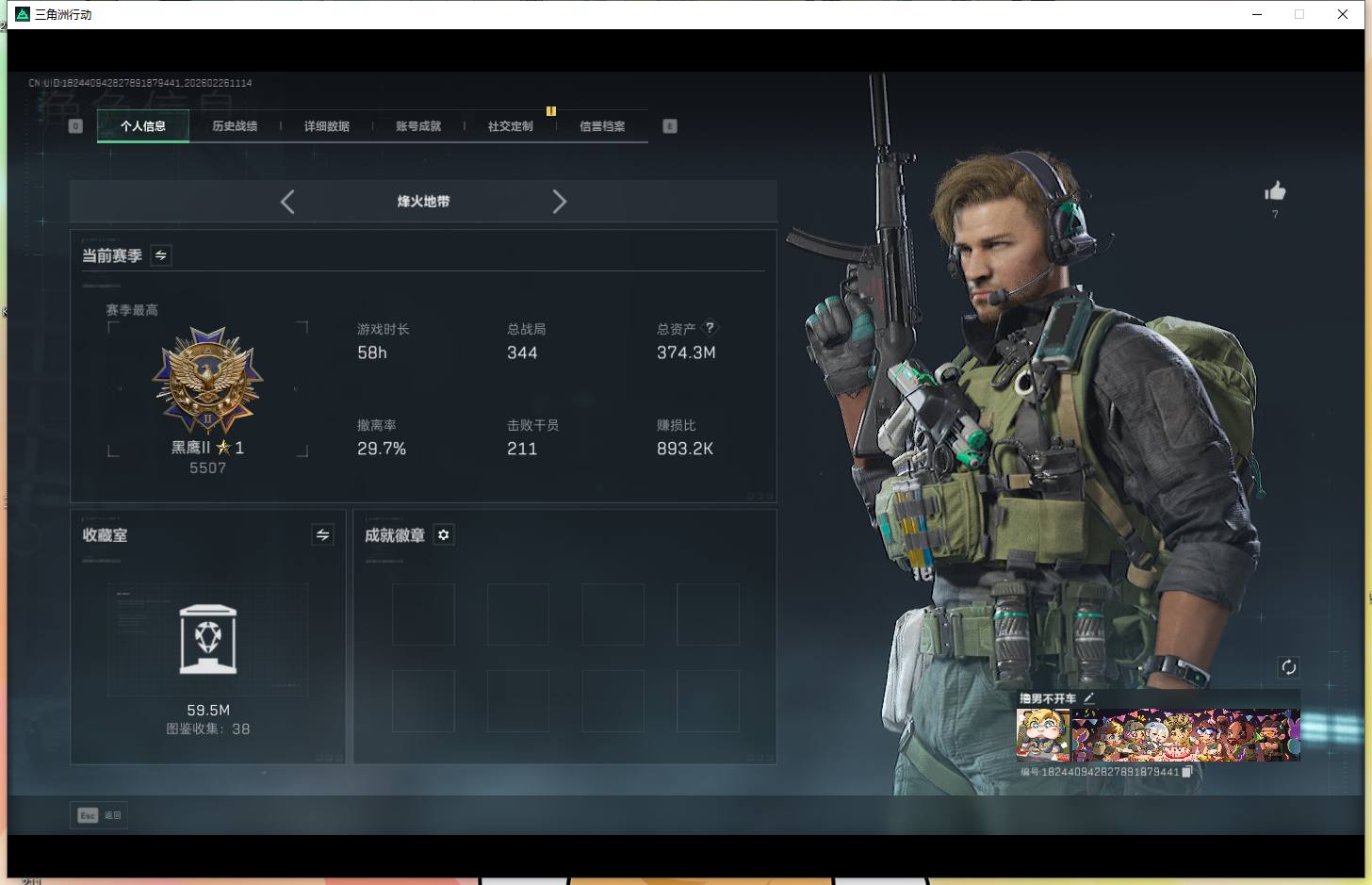Close the 三角洲行动 window
This screenshot has width=1372, height=885.
pyautogui.click(x=1343, y=14)
